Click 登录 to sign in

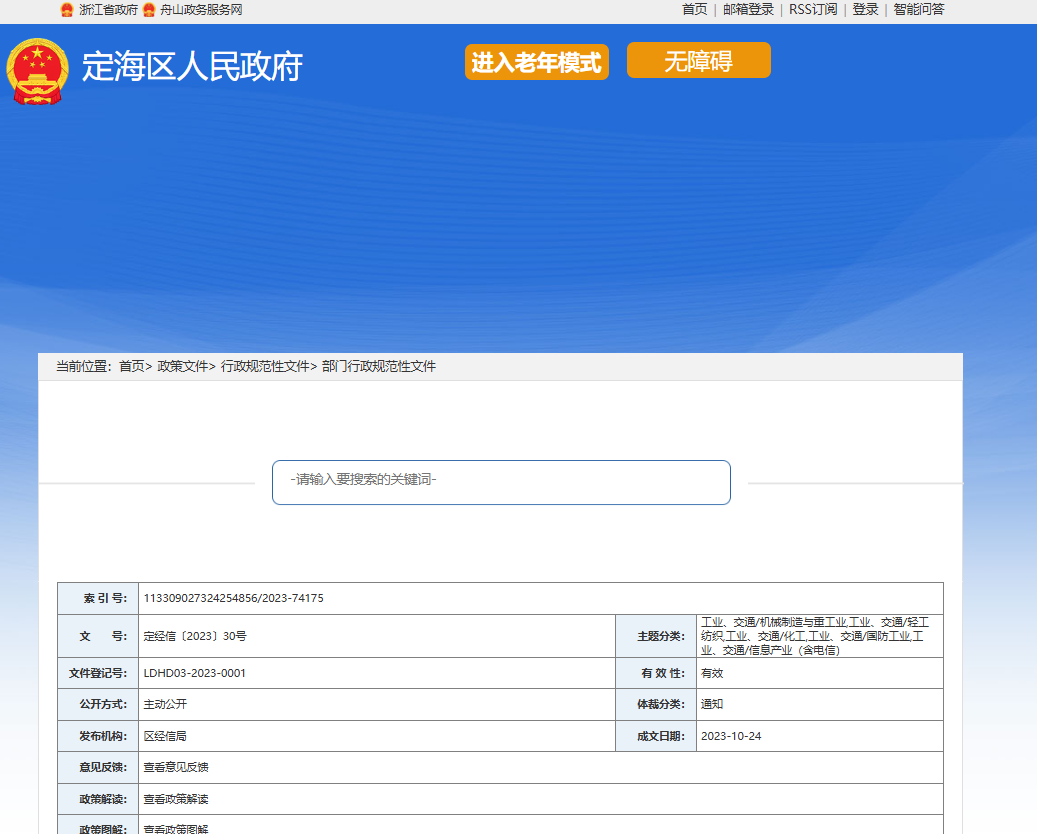point(866,10)
